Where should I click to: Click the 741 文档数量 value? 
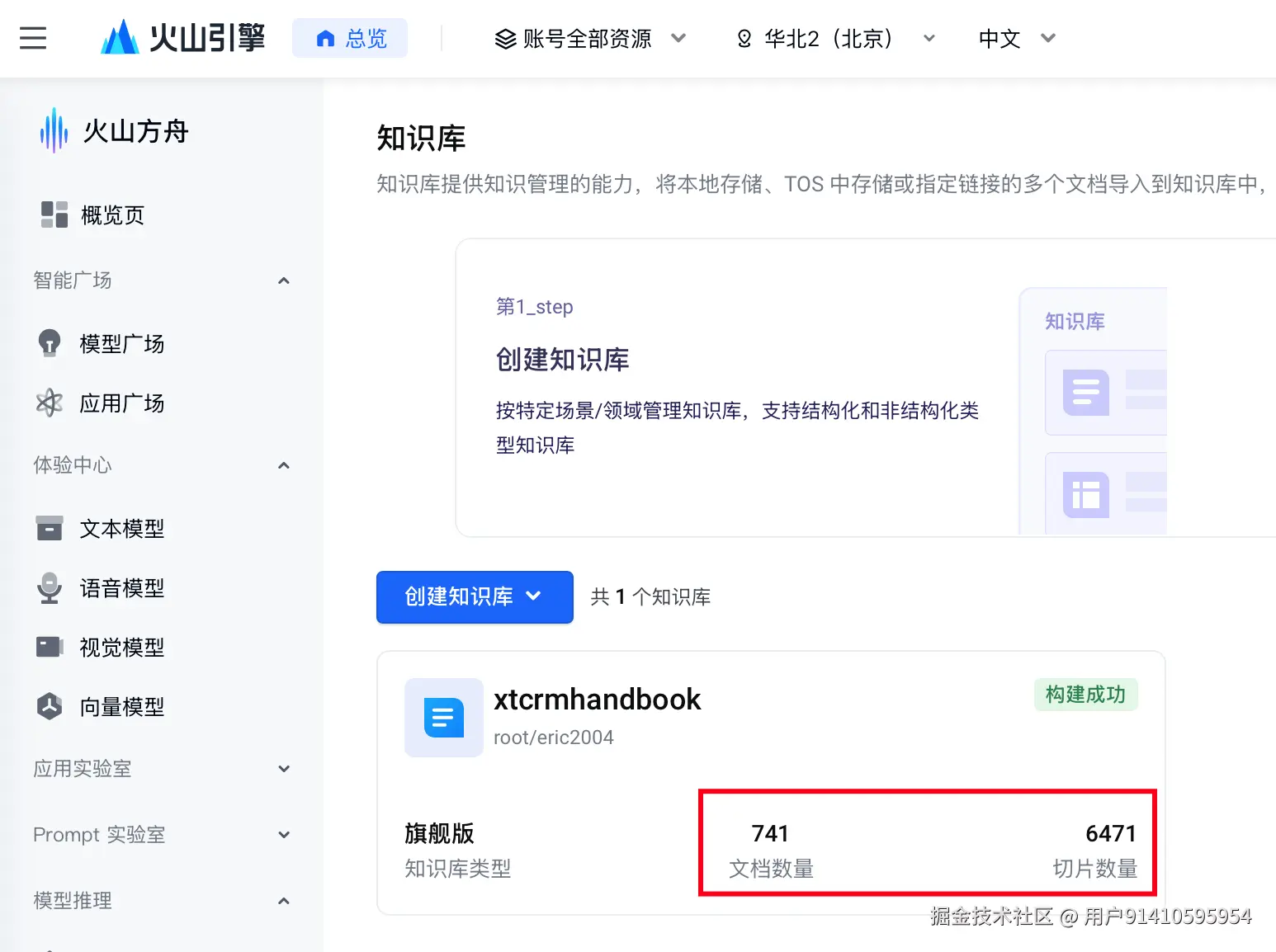771,833
